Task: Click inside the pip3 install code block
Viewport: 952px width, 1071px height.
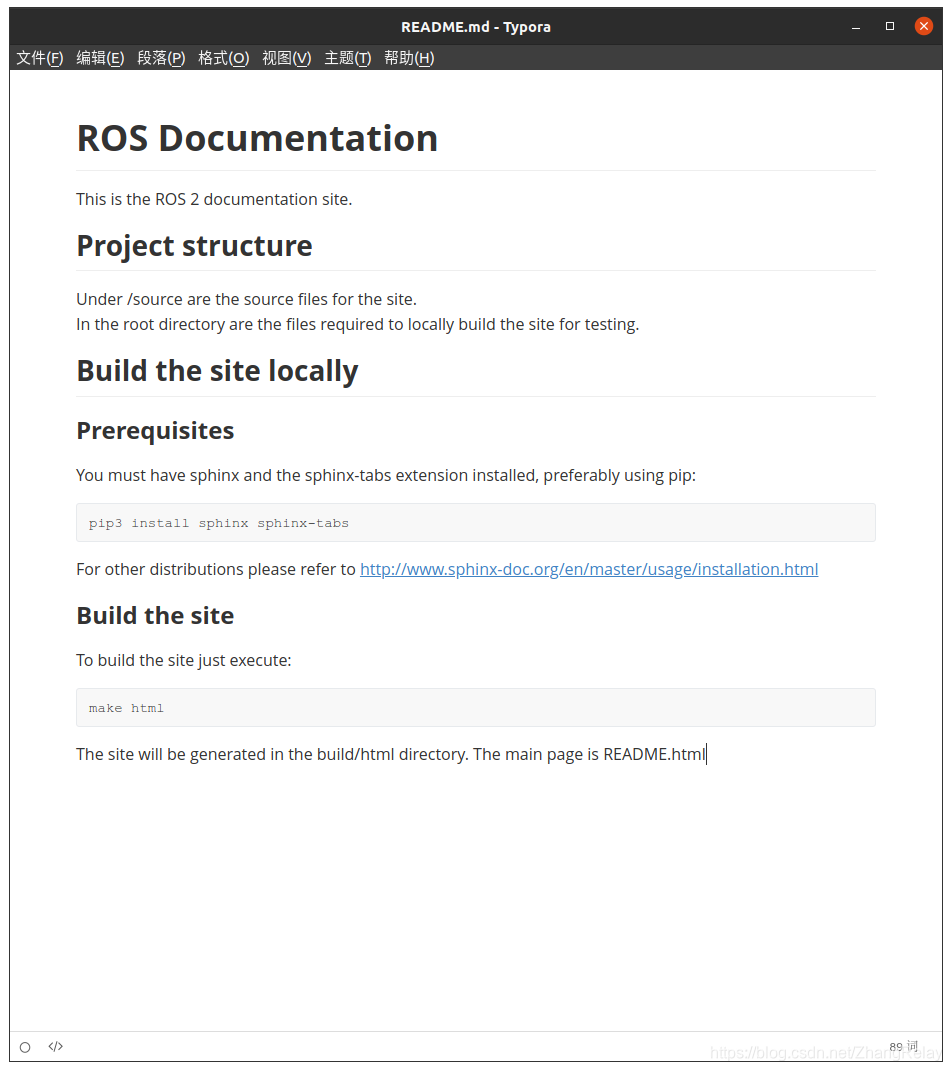Action: (x=475, y=523)
